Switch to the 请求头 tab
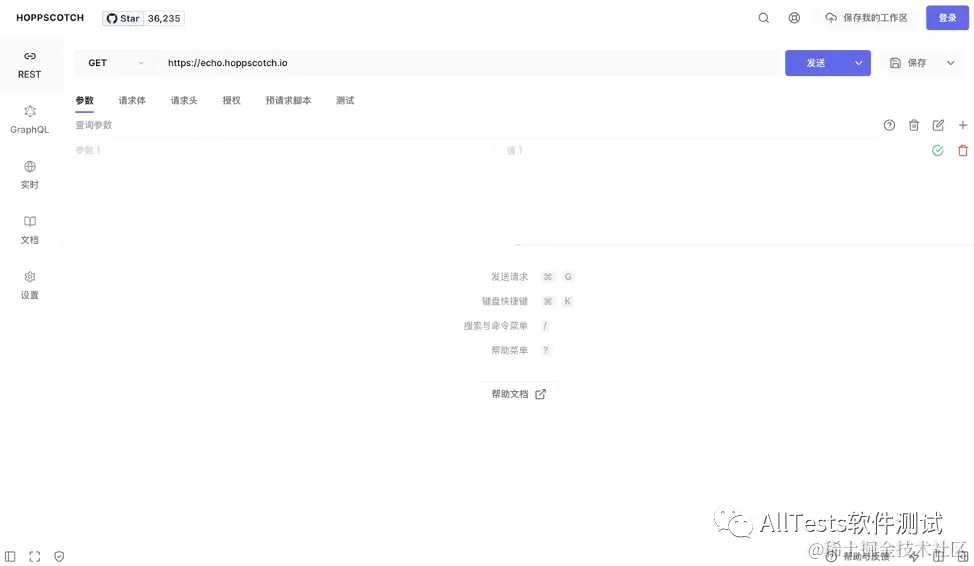 (x=184, y=101)
